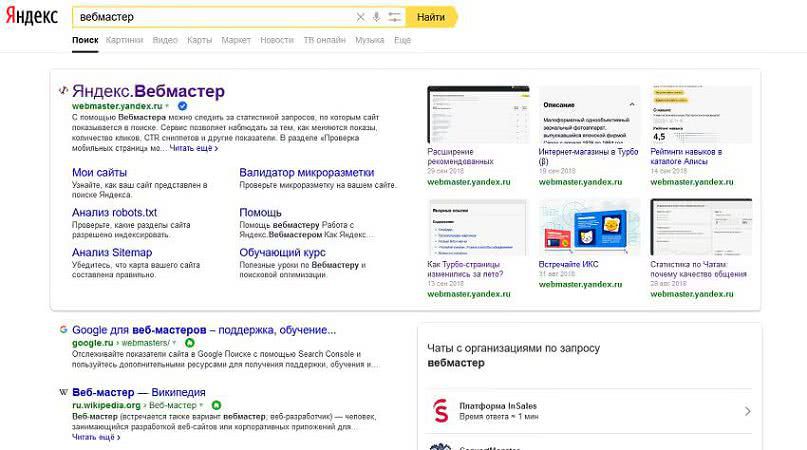Viewport: 807px width, 450px height.
Task: Open Рейтинги навыков в каталоге Алисы link
Action: tap(686, 157)
